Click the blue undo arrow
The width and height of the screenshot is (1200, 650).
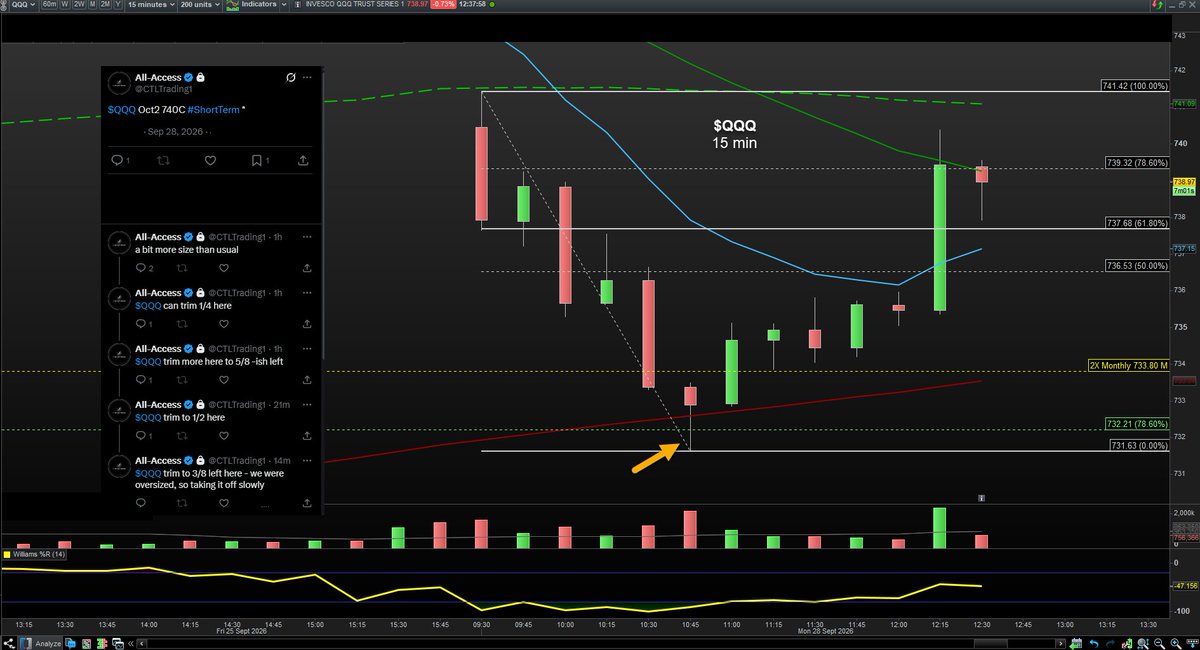(1095, 643)
